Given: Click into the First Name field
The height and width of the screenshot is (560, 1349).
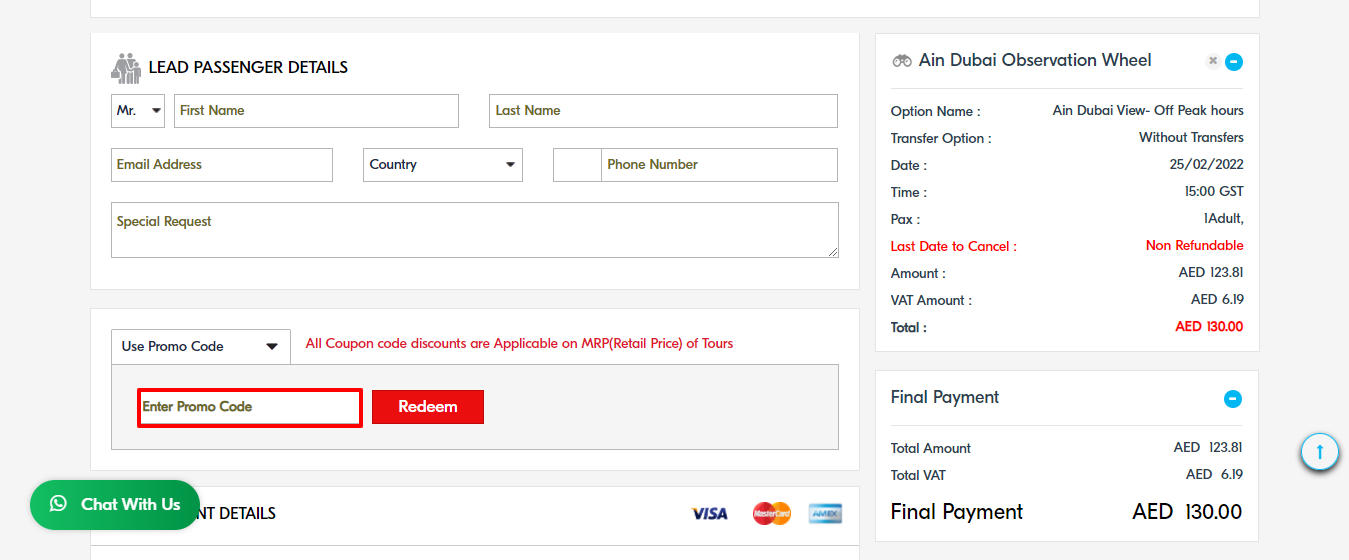Looking at the screenshot, I should tap(316, 111).
